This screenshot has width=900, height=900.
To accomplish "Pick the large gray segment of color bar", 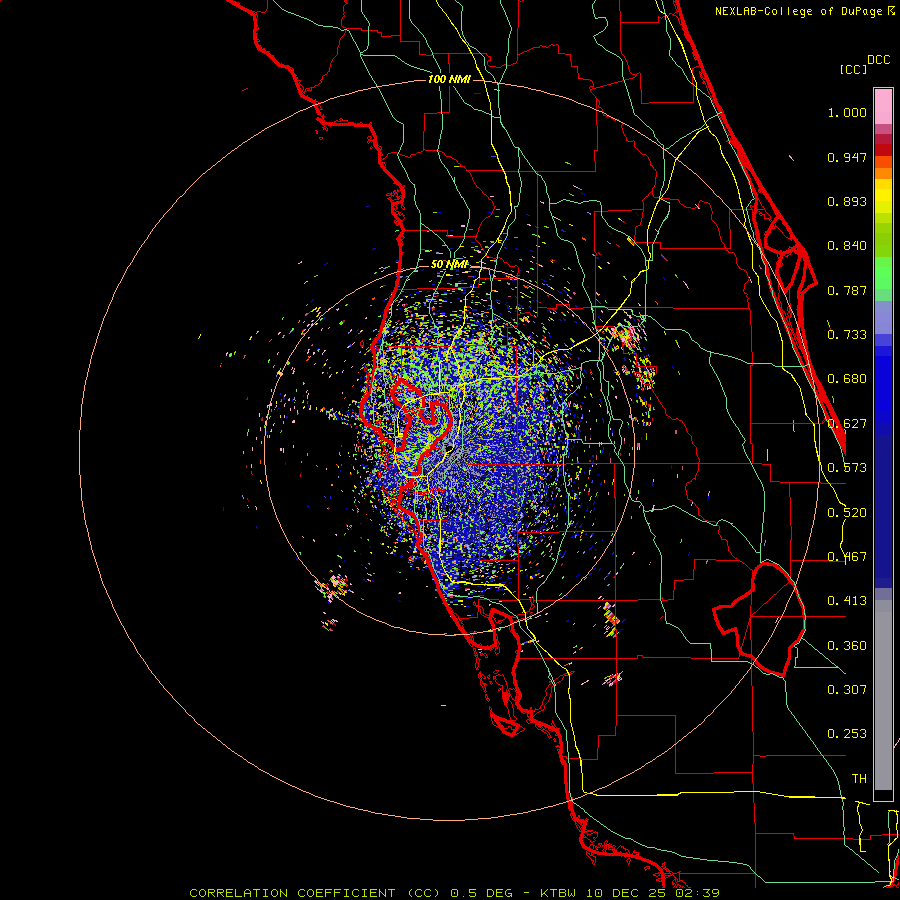I will [x=883, y=695].
